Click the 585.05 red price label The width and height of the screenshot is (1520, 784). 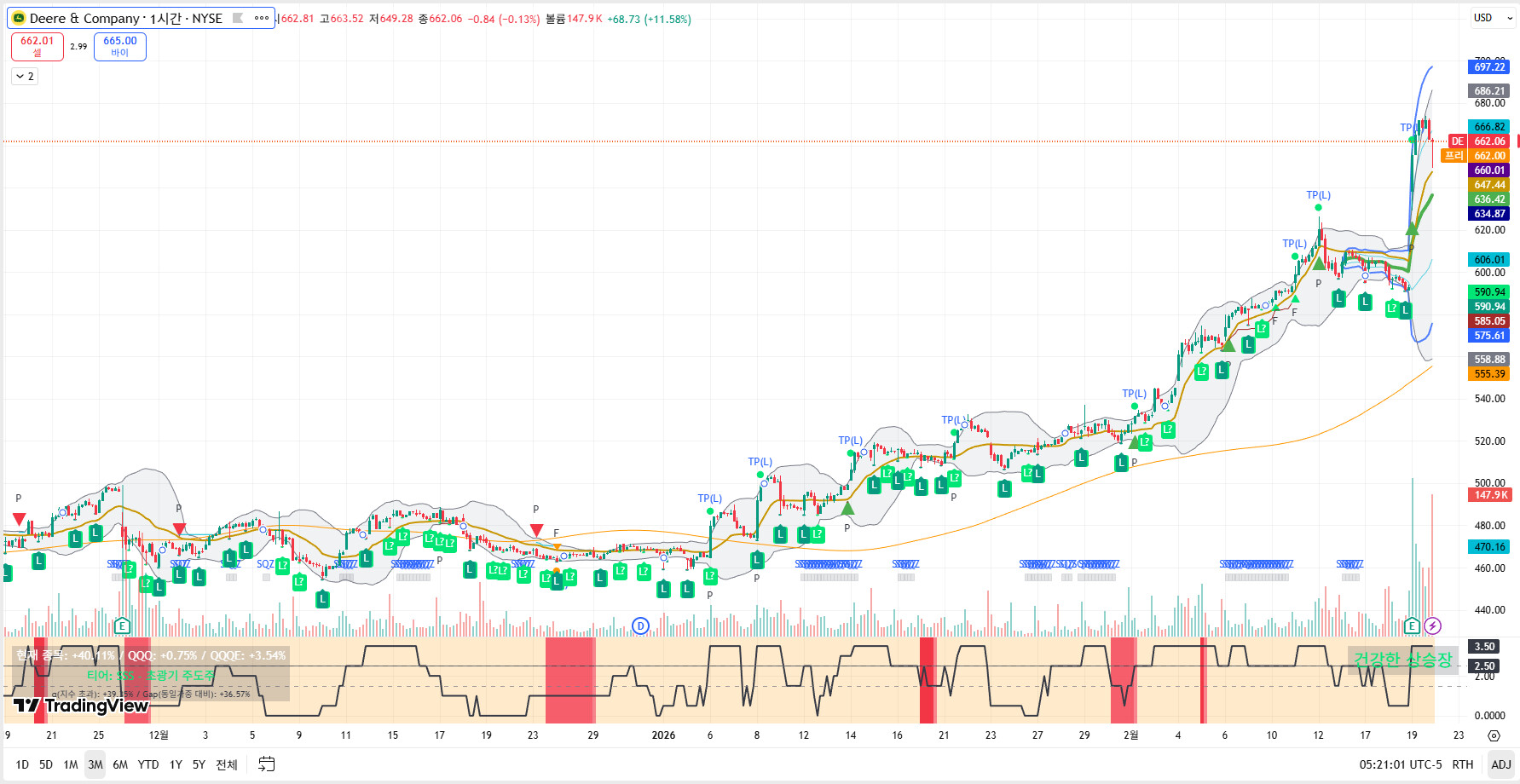[1489, 321]
